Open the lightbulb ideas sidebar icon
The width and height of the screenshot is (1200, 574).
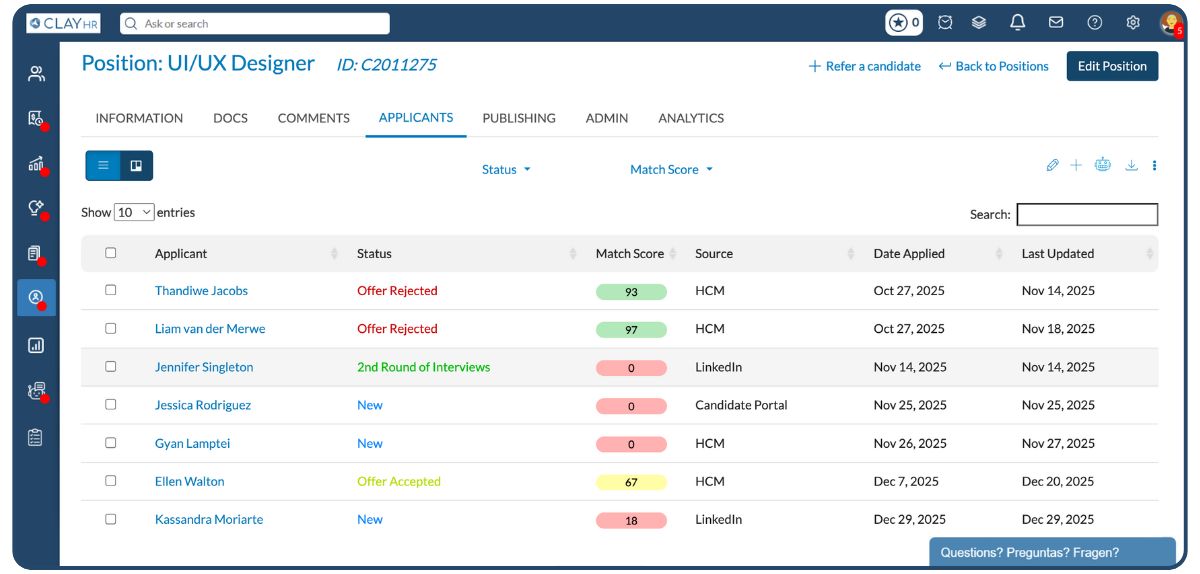[x=36, y=208]
